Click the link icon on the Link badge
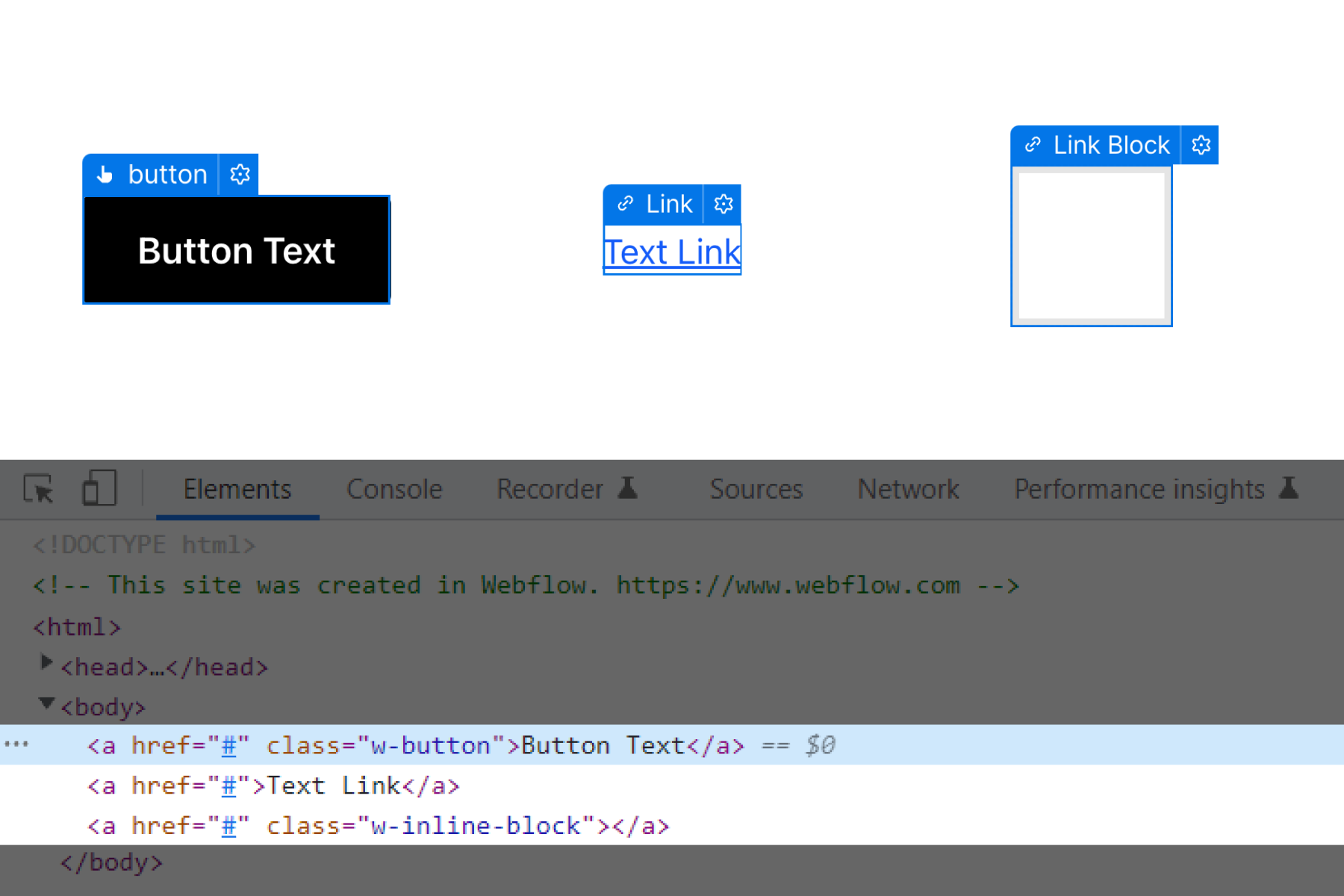 click(x=625, y=203)
